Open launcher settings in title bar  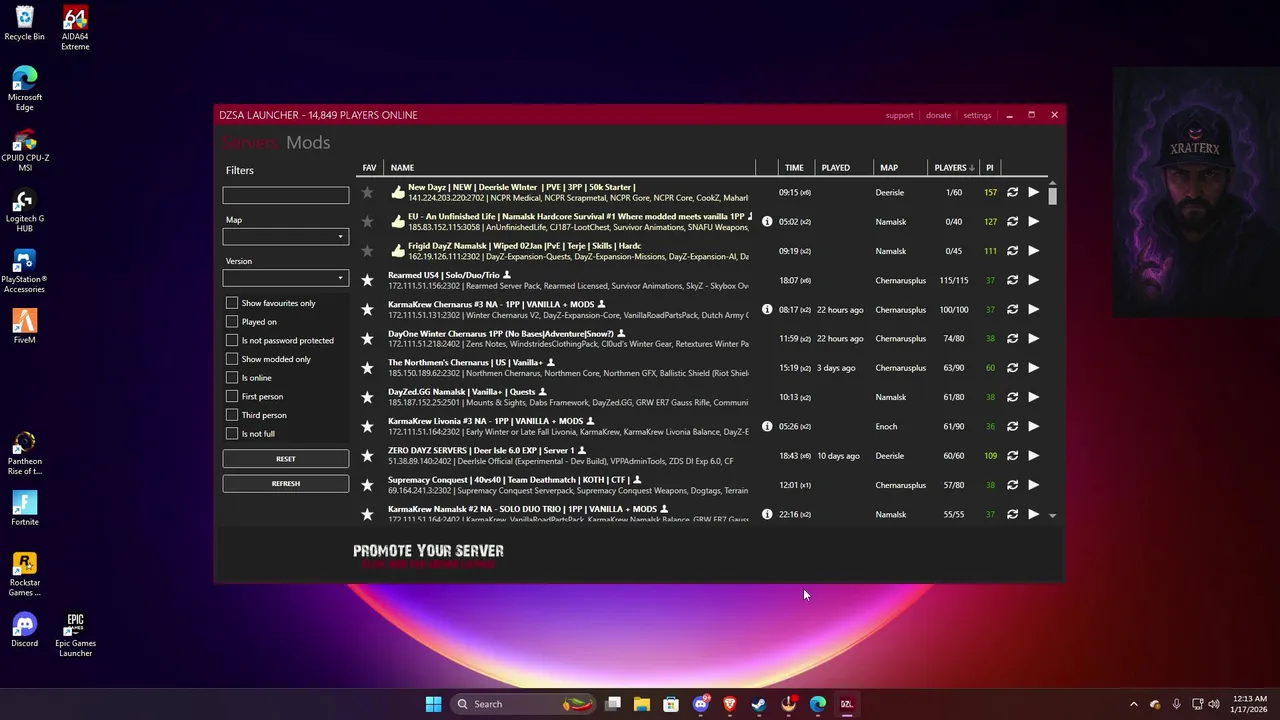977,115
